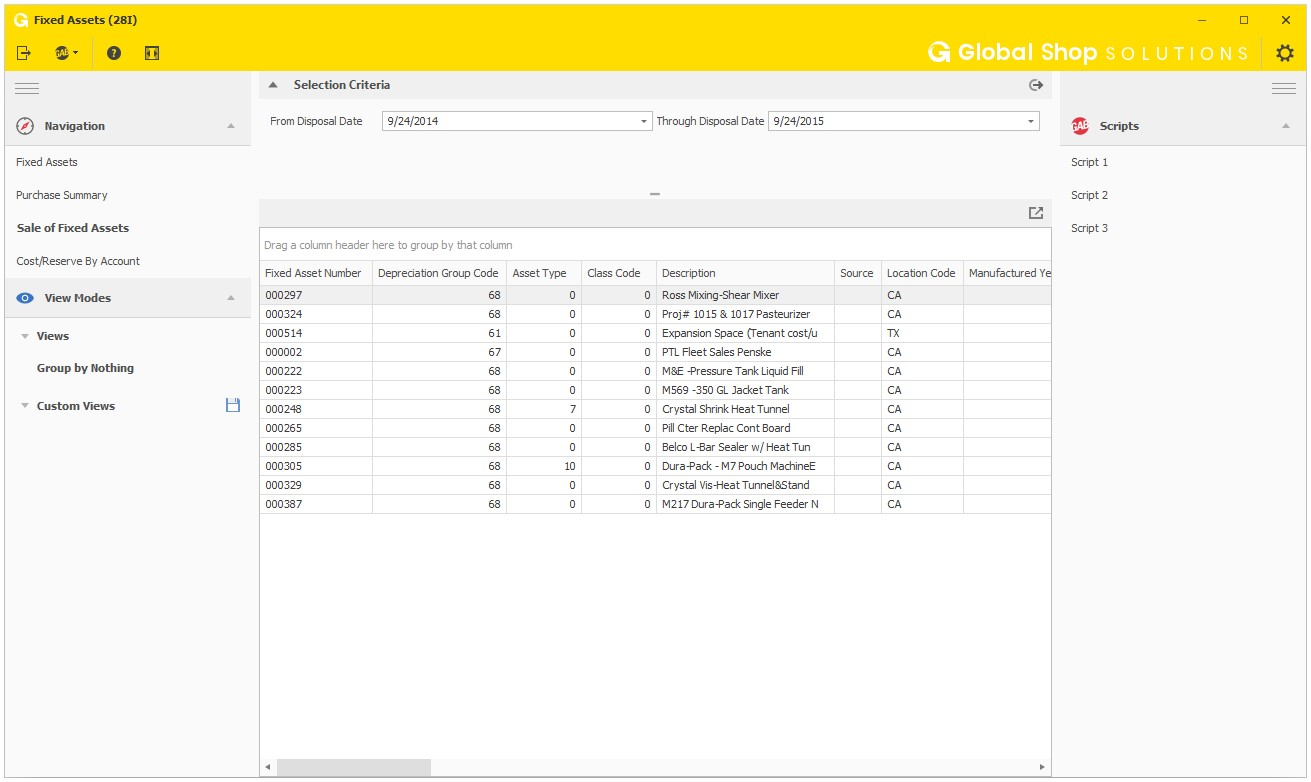
Task: Open the help question mark icon
Action: click(114, 53)
